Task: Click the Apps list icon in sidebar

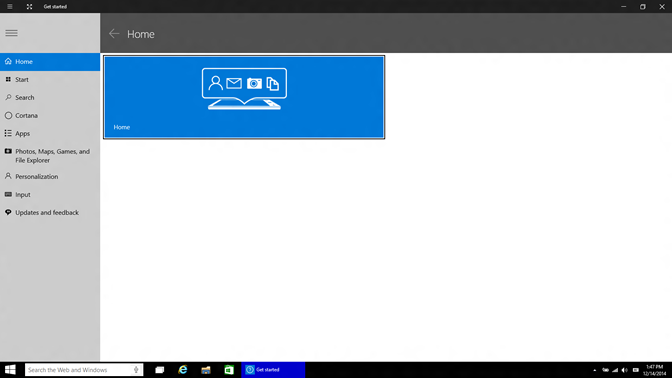Action: point(8,133)
